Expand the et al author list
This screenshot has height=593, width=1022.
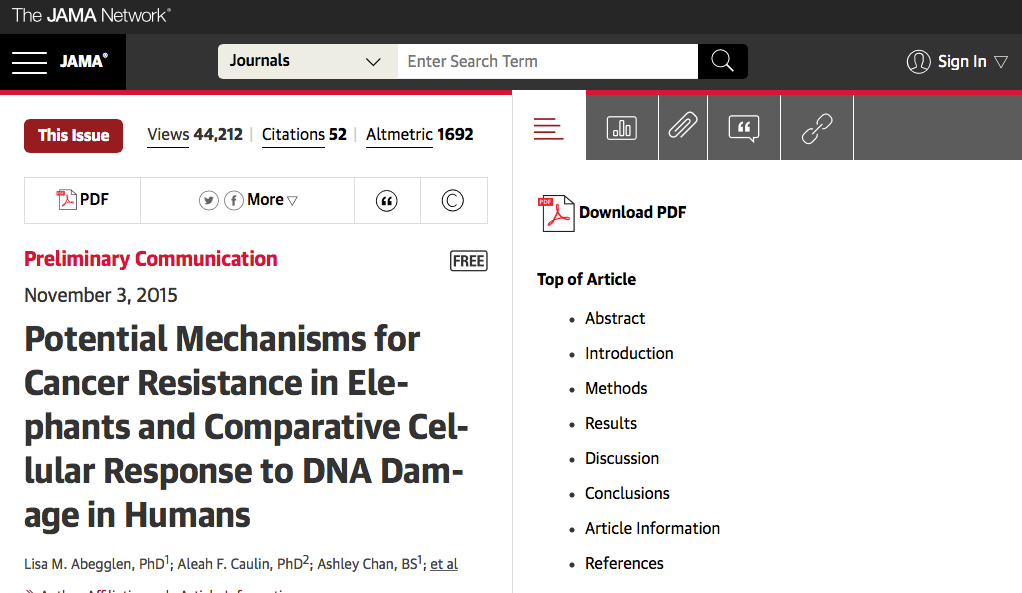pos(444,564)
